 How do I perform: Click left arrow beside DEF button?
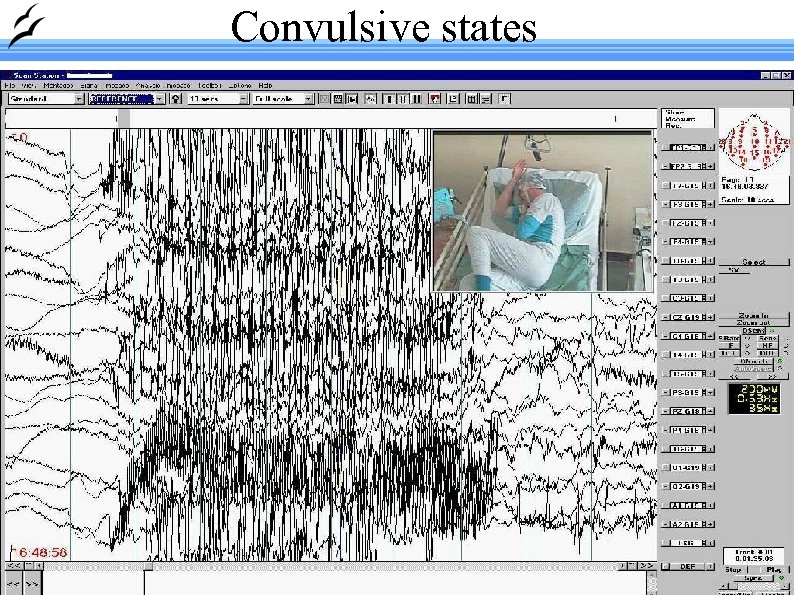(665, 567)
